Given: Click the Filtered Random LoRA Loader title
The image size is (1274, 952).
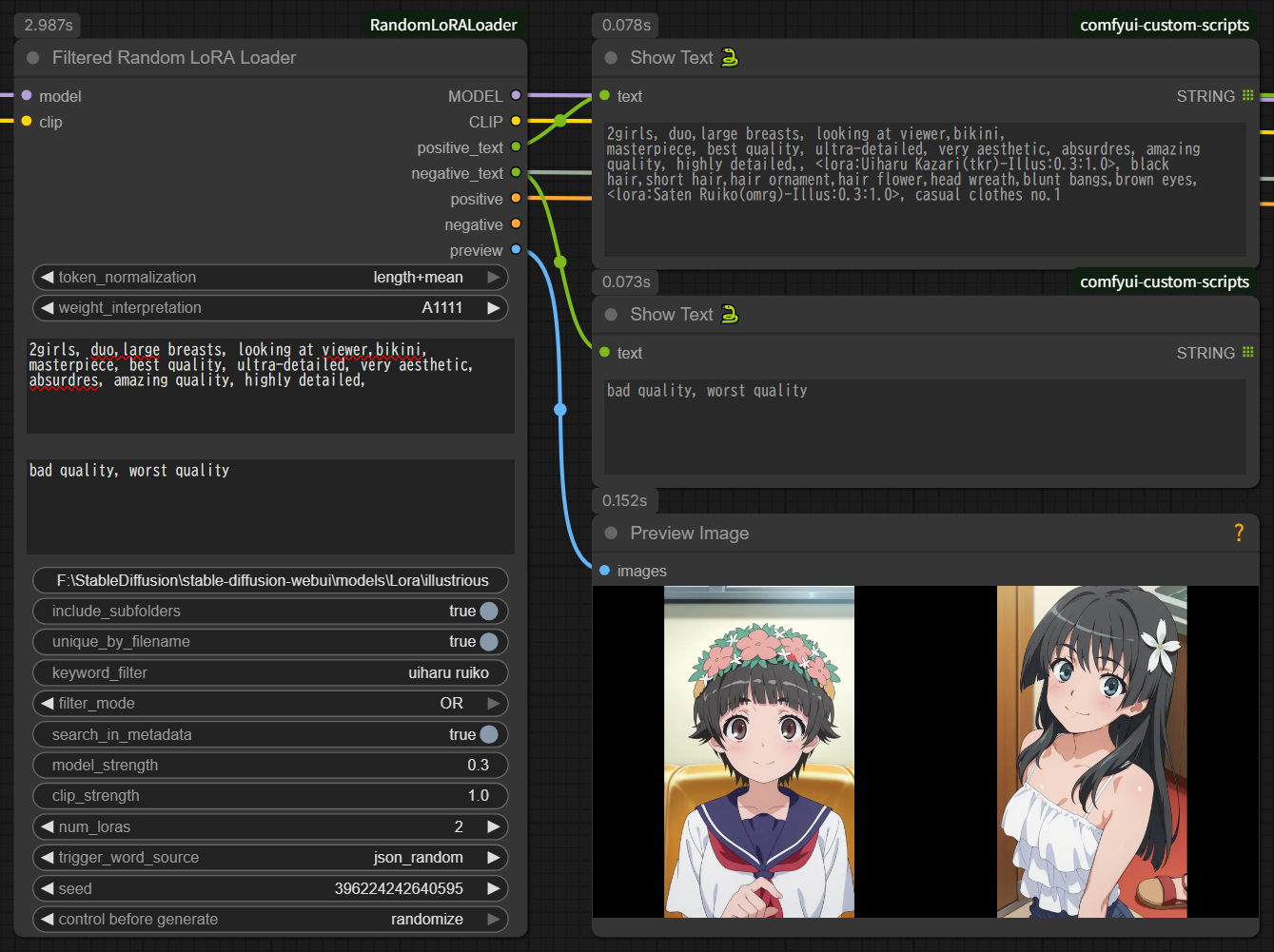Looking at the screenshot, I should 174,57.
